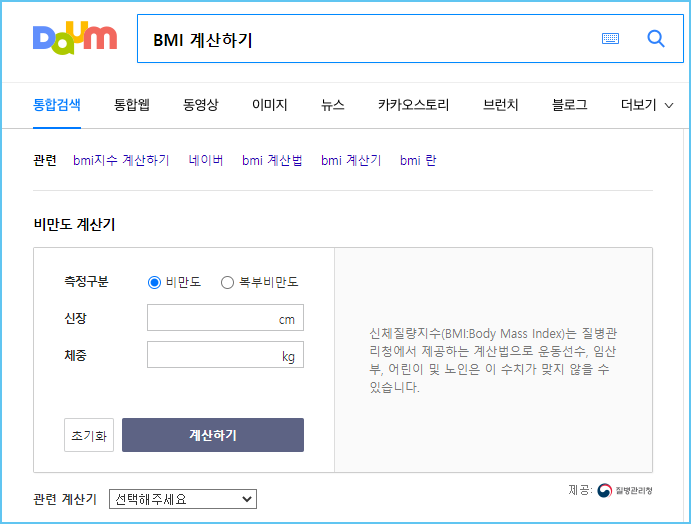
Task: Open related search bmi 계산기
Action: pyautogui.click(x=351, y=160)
